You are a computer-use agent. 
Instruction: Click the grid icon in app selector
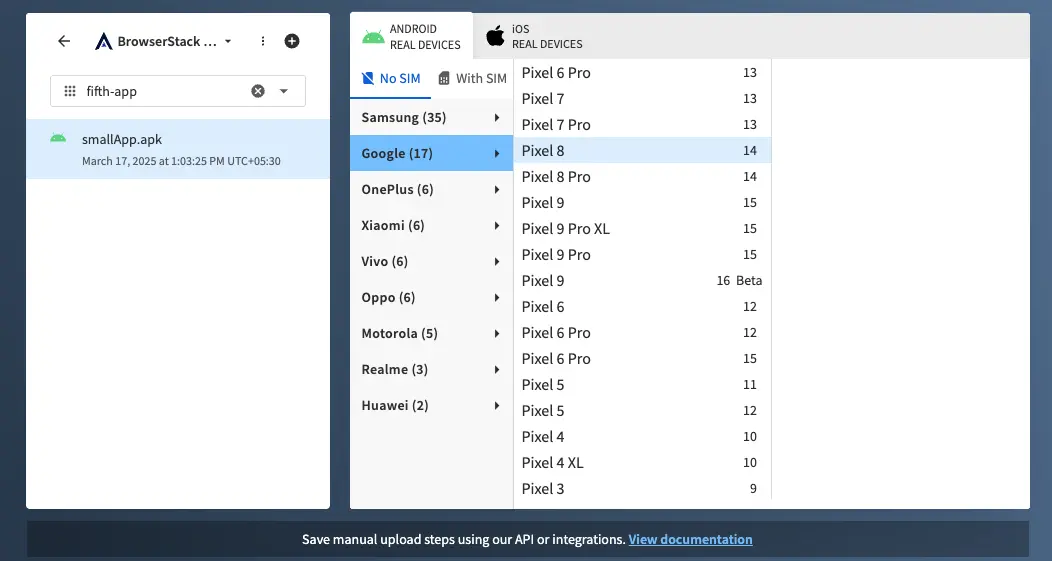tap(70, 91)
